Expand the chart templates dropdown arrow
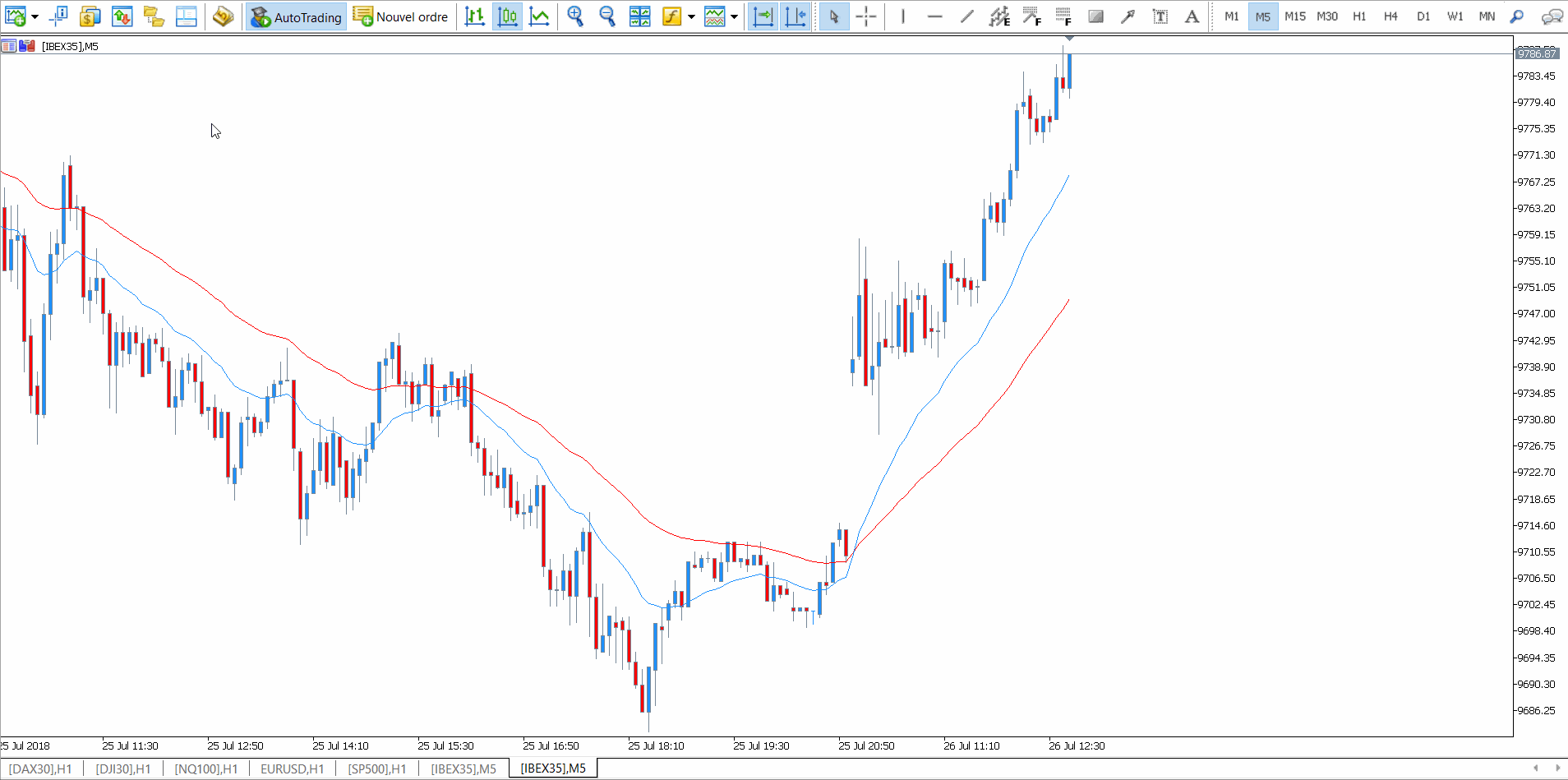This screenshot has height=780, width=1568. 734,16
